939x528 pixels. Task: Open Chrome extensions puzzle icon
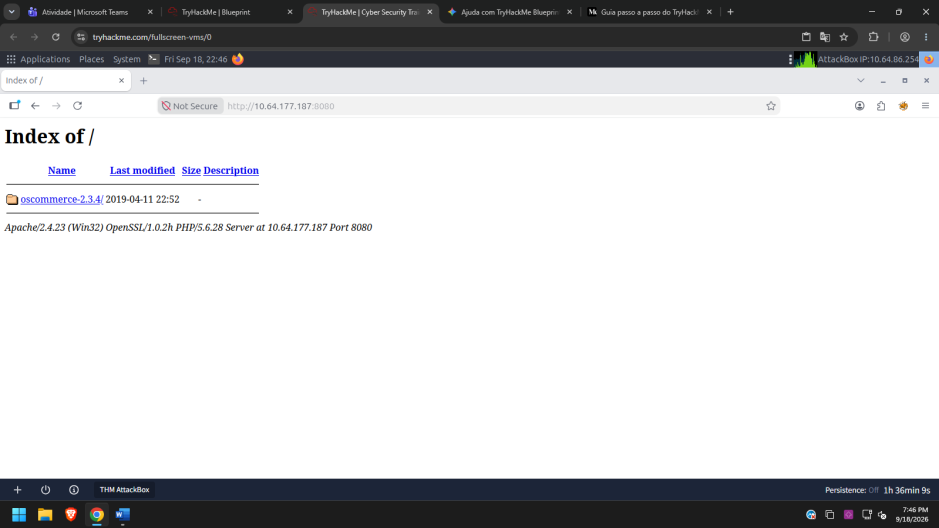tap(874, 37)
